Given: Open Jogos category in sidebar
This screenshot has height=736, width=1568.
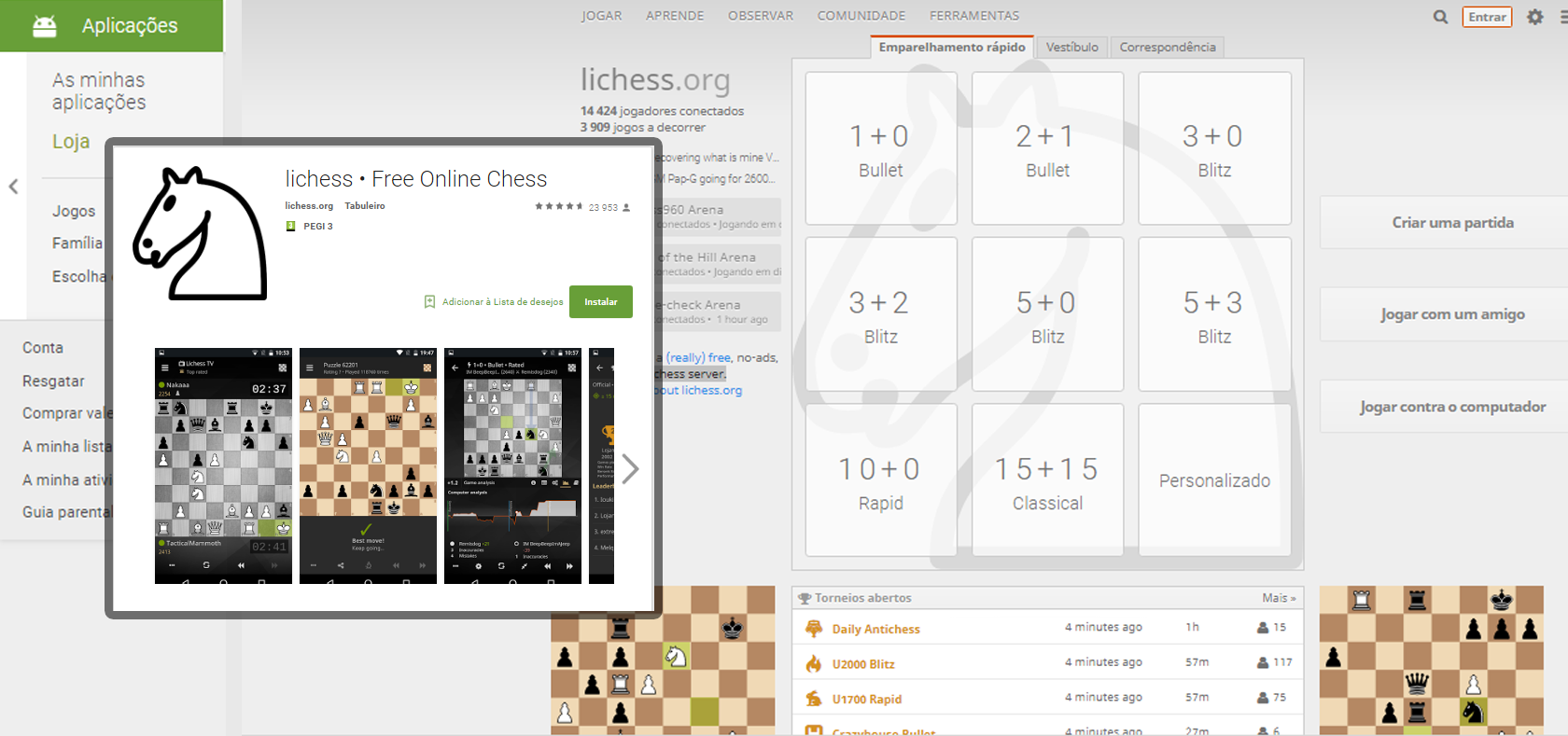Looking at the screenshot, I should 74,211.
